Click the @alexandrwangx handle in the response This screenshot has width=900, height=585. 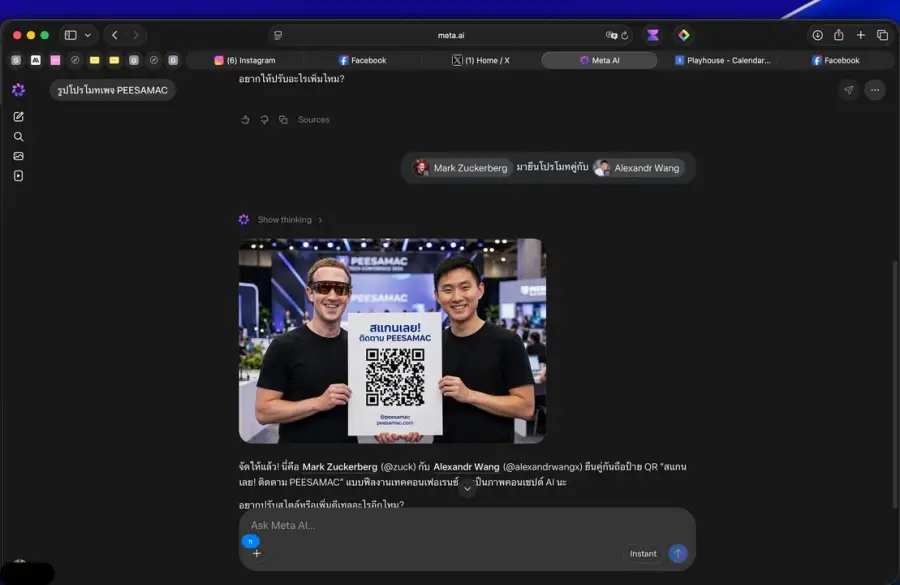(542, 467)
